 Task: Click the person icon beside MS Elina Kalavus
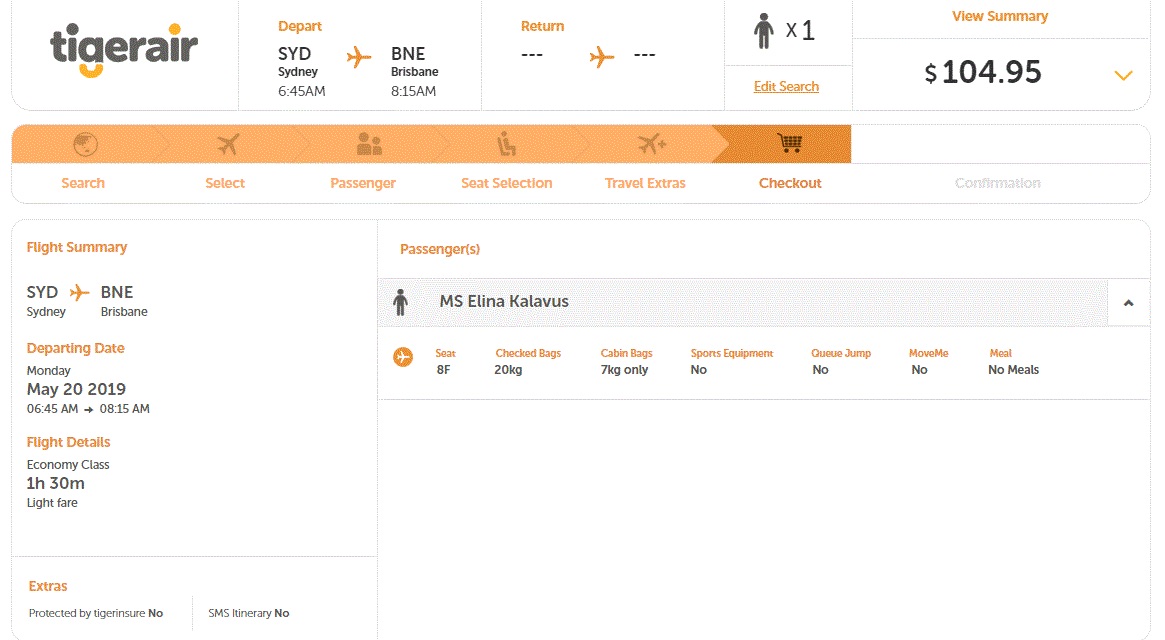coord(401,301)
